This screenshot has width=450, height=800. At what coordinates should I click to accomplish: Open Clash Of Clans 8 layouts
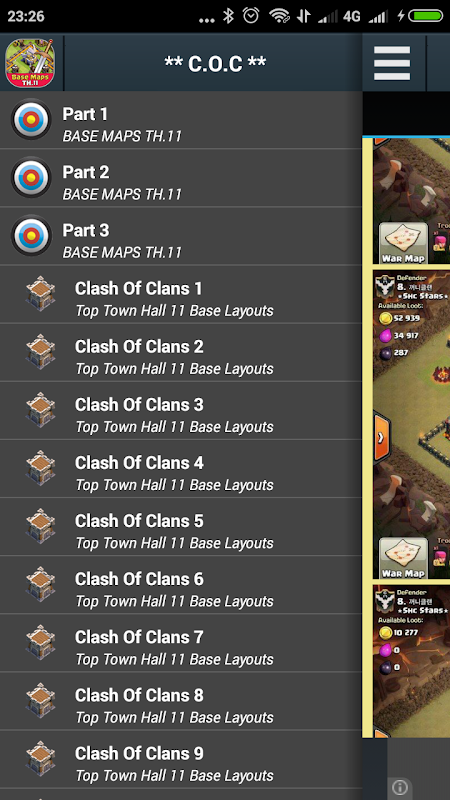coord(181,702)
